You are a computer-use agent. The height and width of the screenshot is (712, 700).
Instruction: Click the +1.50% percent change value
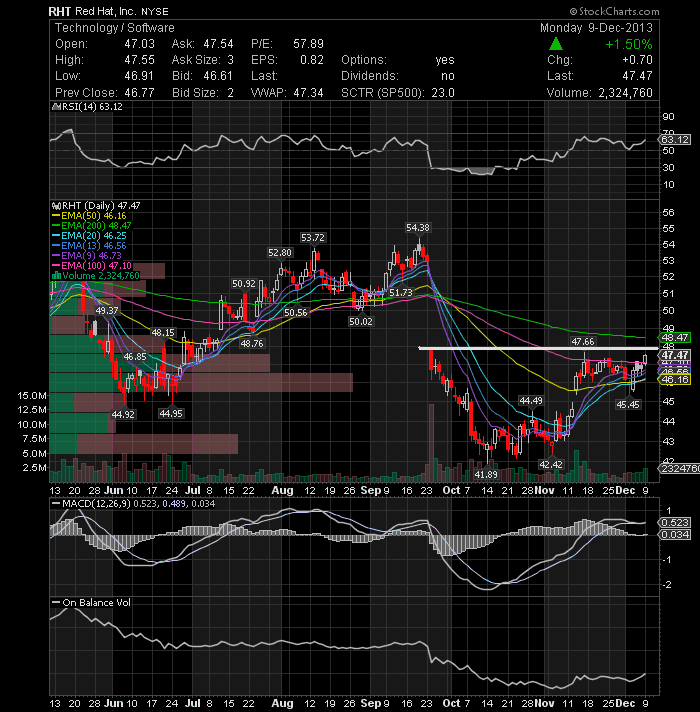(x=629, y=44)
